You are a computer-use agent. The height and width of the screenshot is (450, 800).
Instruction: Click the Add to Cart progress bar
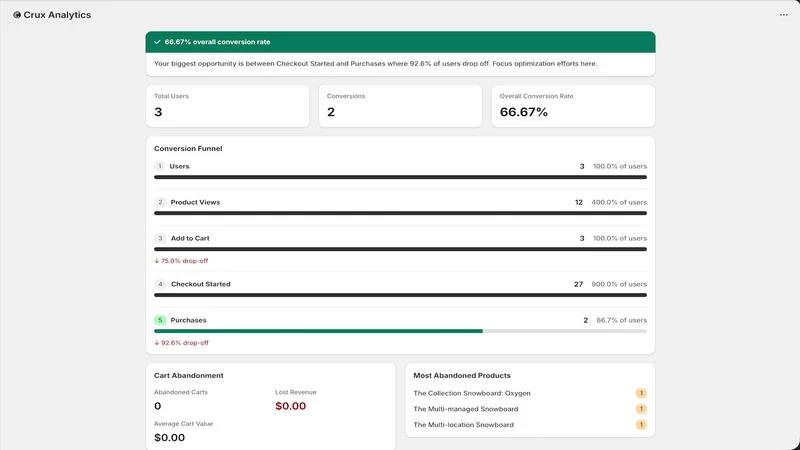tap(401, 249)
